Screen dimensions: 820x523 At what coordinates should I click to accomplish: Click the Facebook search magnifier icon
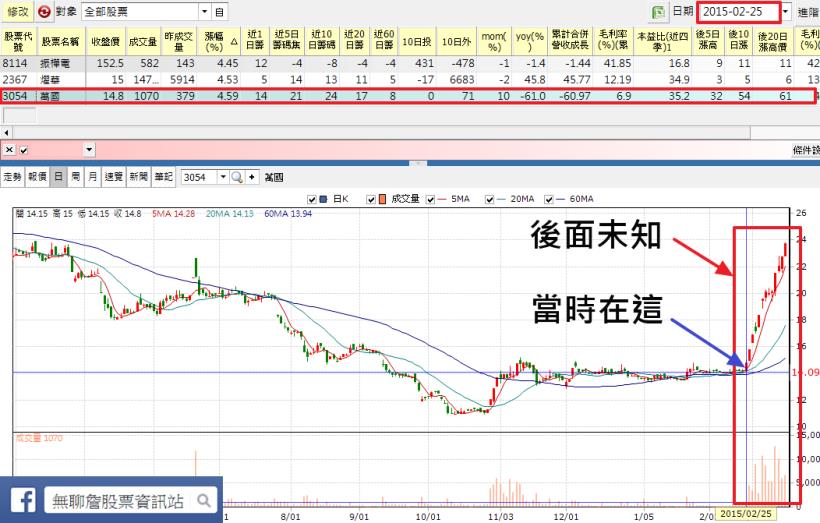click(203, 501)
